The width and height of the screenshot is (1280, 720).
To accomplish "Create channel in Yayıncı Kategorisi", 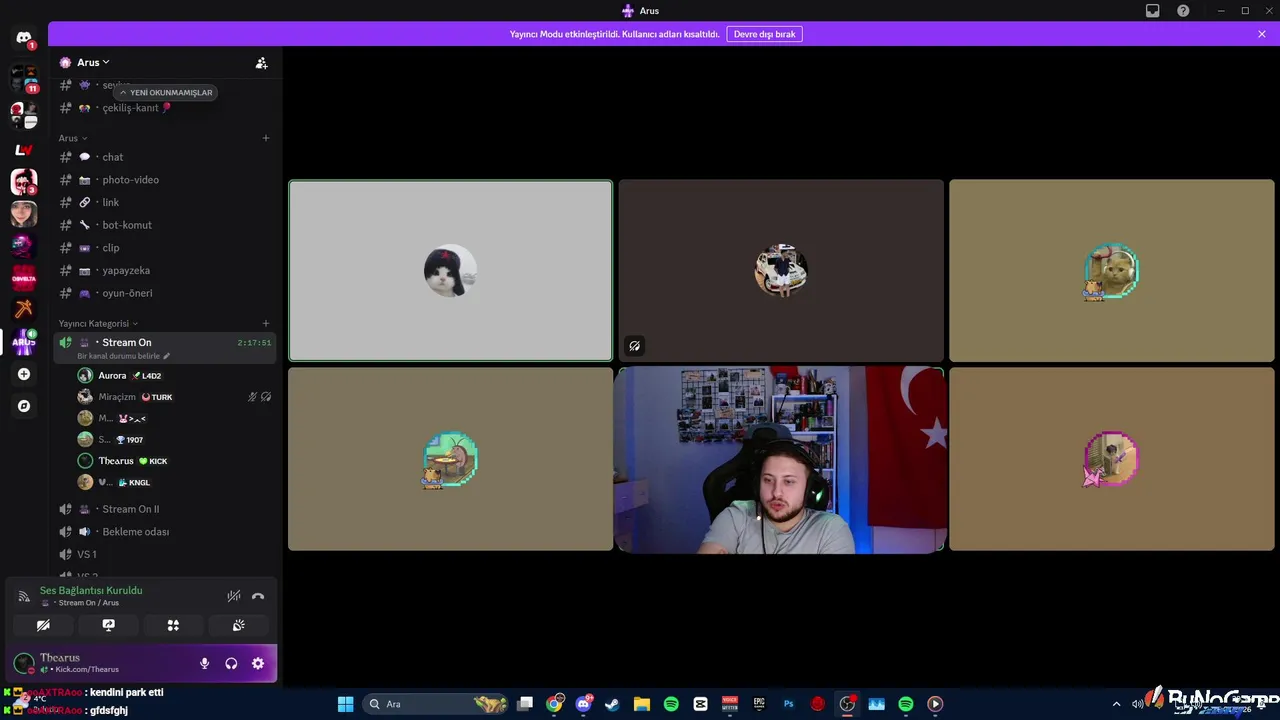I will pos(265,323).
